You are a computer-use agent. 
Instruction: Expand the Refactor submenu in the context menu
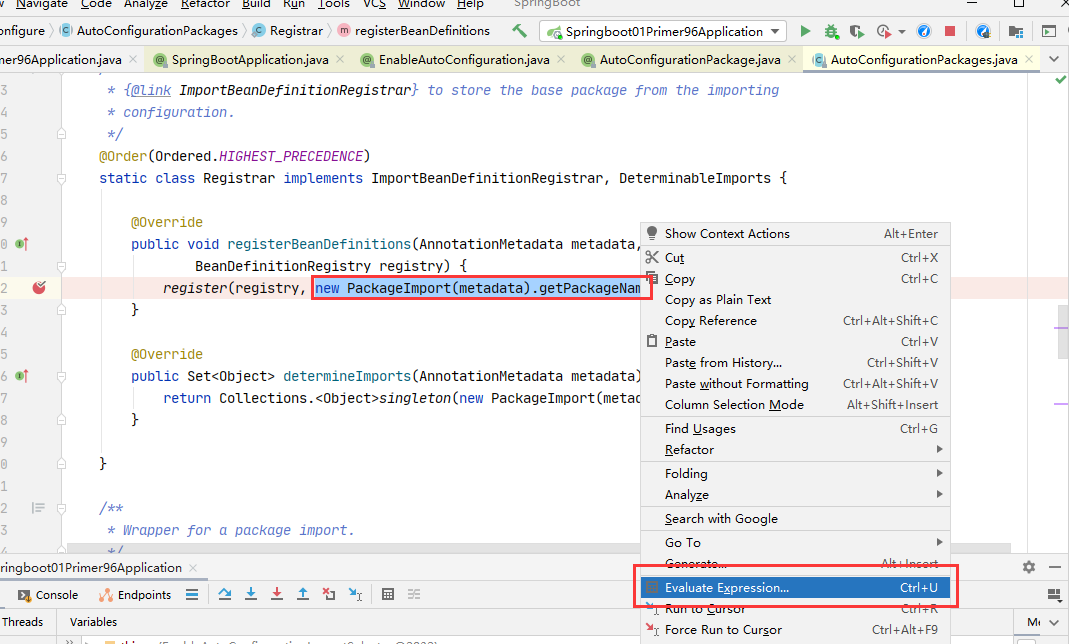coord(796,450)
